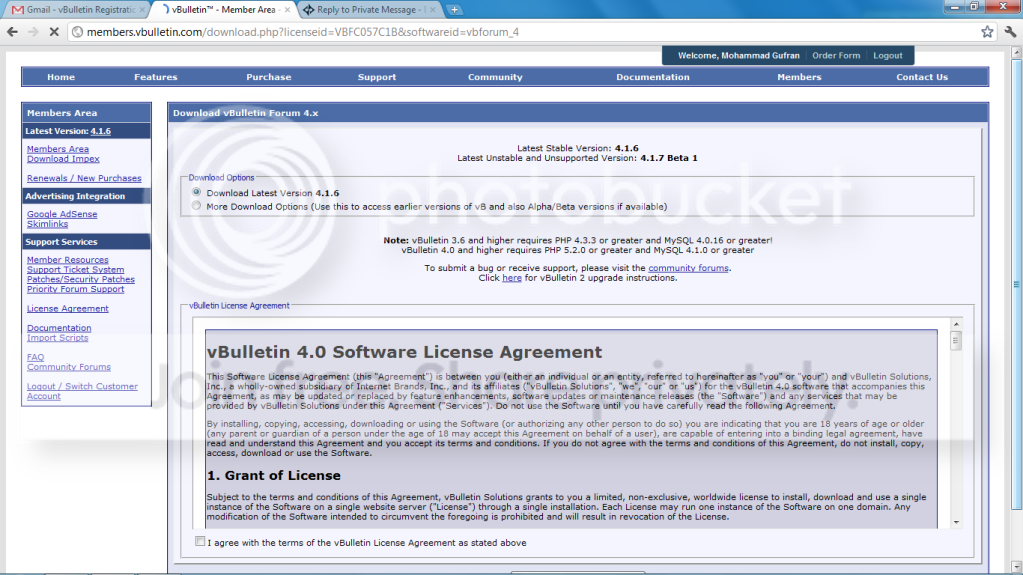Bookmark this page with the star icon
Viewport: 1023px width, 575px height.
pyautogui.click(x=987, y=32)
